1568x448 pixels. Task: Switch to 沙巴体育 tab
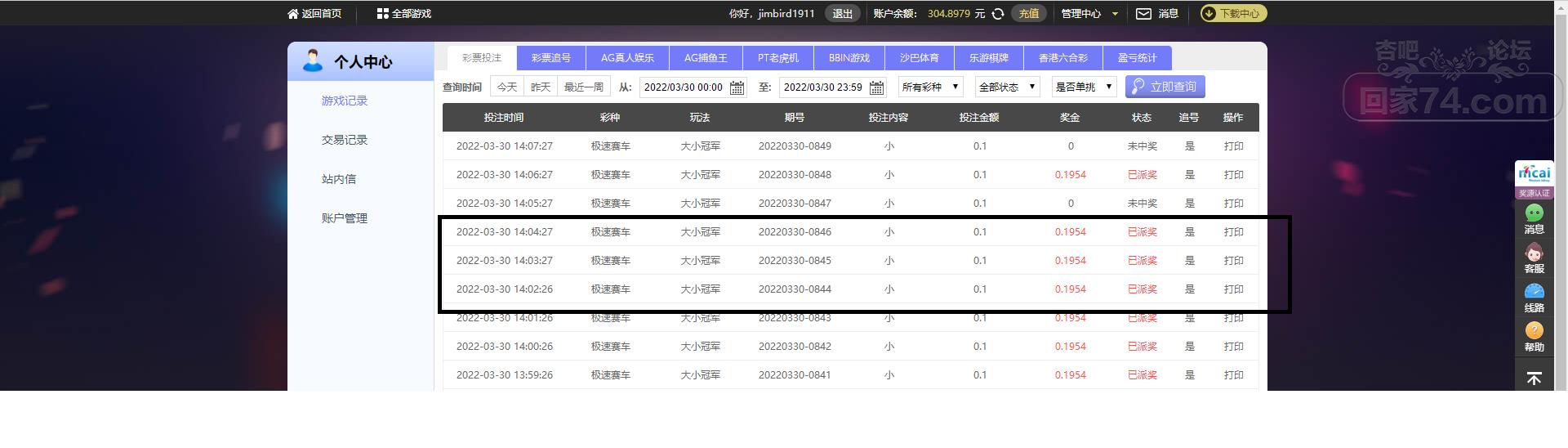920,58
